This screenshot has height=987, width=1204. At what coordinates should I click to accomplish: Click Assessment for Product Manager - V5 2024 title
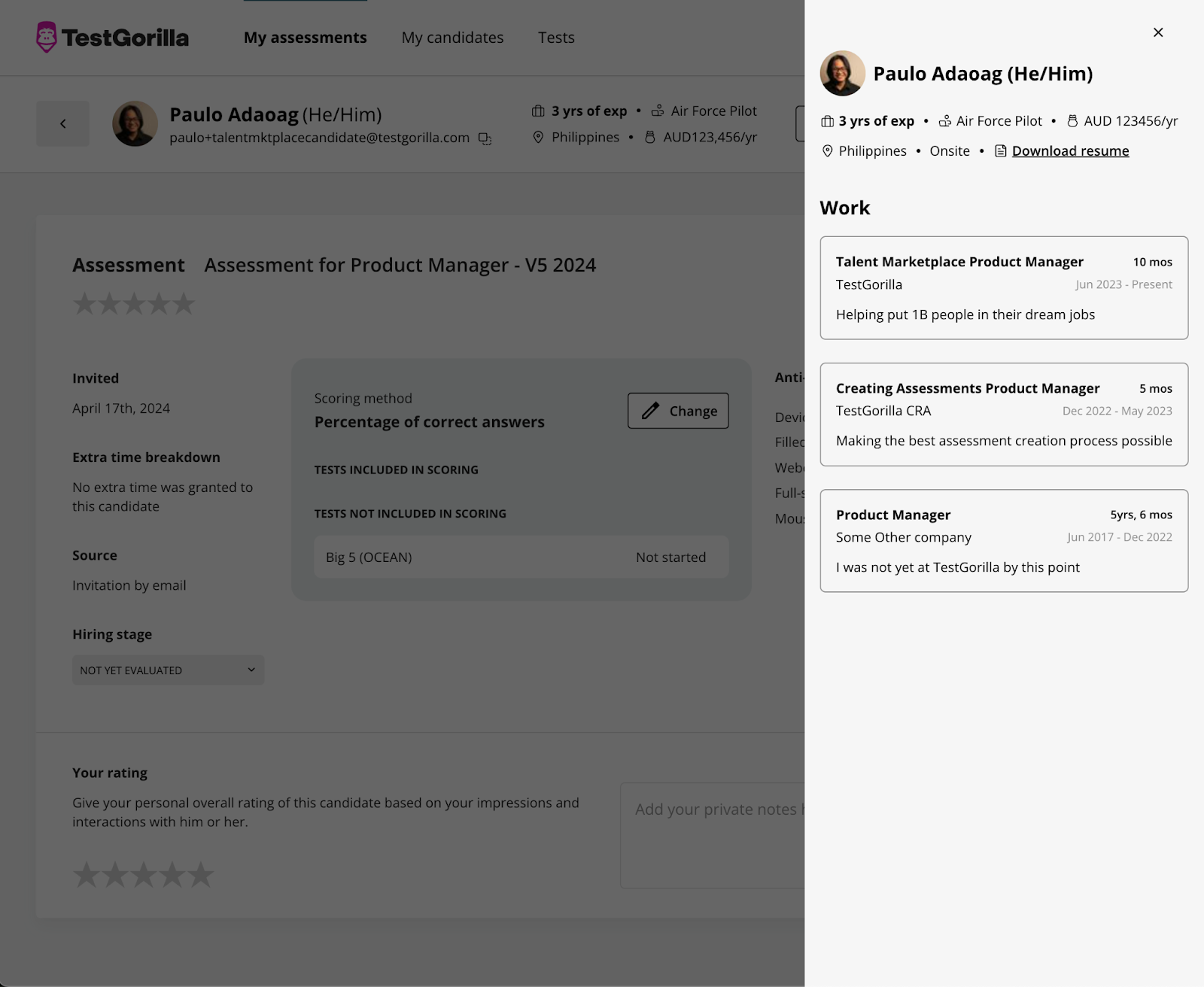click(x=400, y=265)
